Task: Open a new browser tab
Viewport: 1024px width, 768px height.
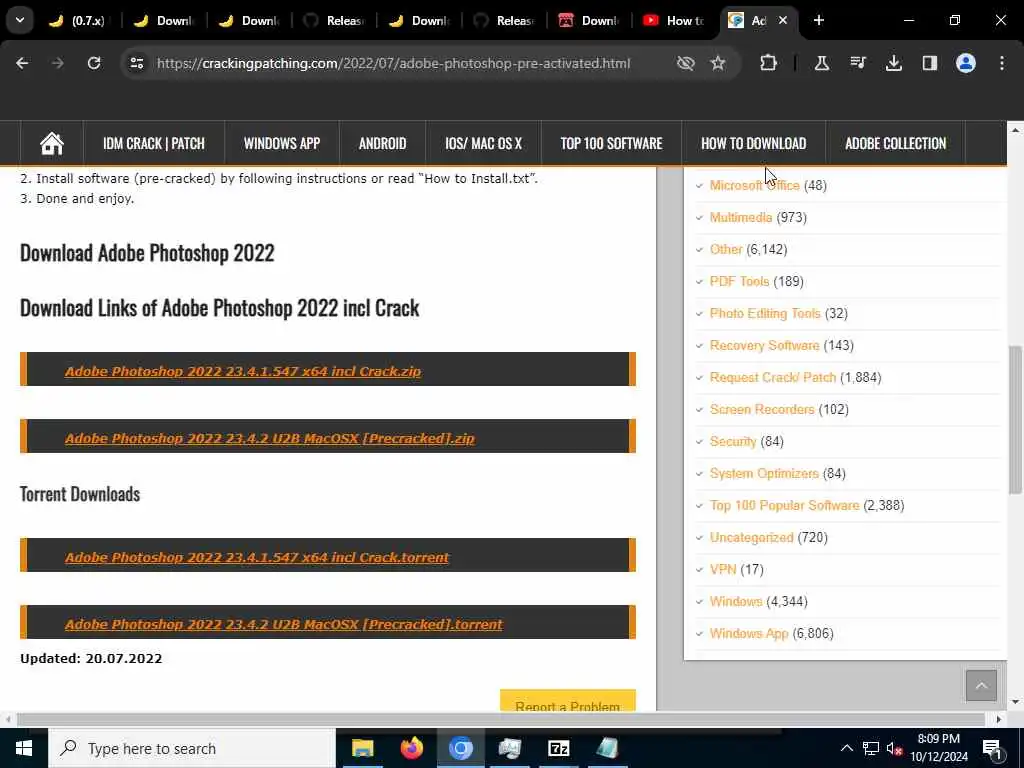Action: point(818,20)
